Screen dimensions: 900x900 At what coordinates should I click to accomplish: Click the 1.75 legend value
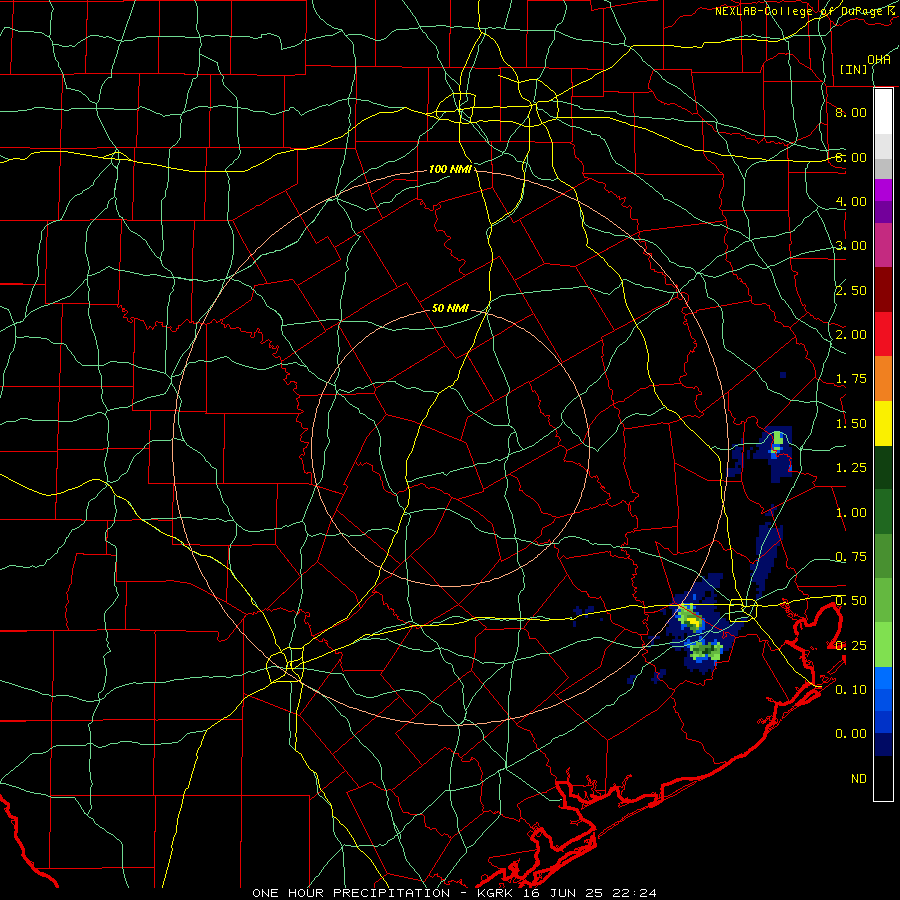pos(851,379)
